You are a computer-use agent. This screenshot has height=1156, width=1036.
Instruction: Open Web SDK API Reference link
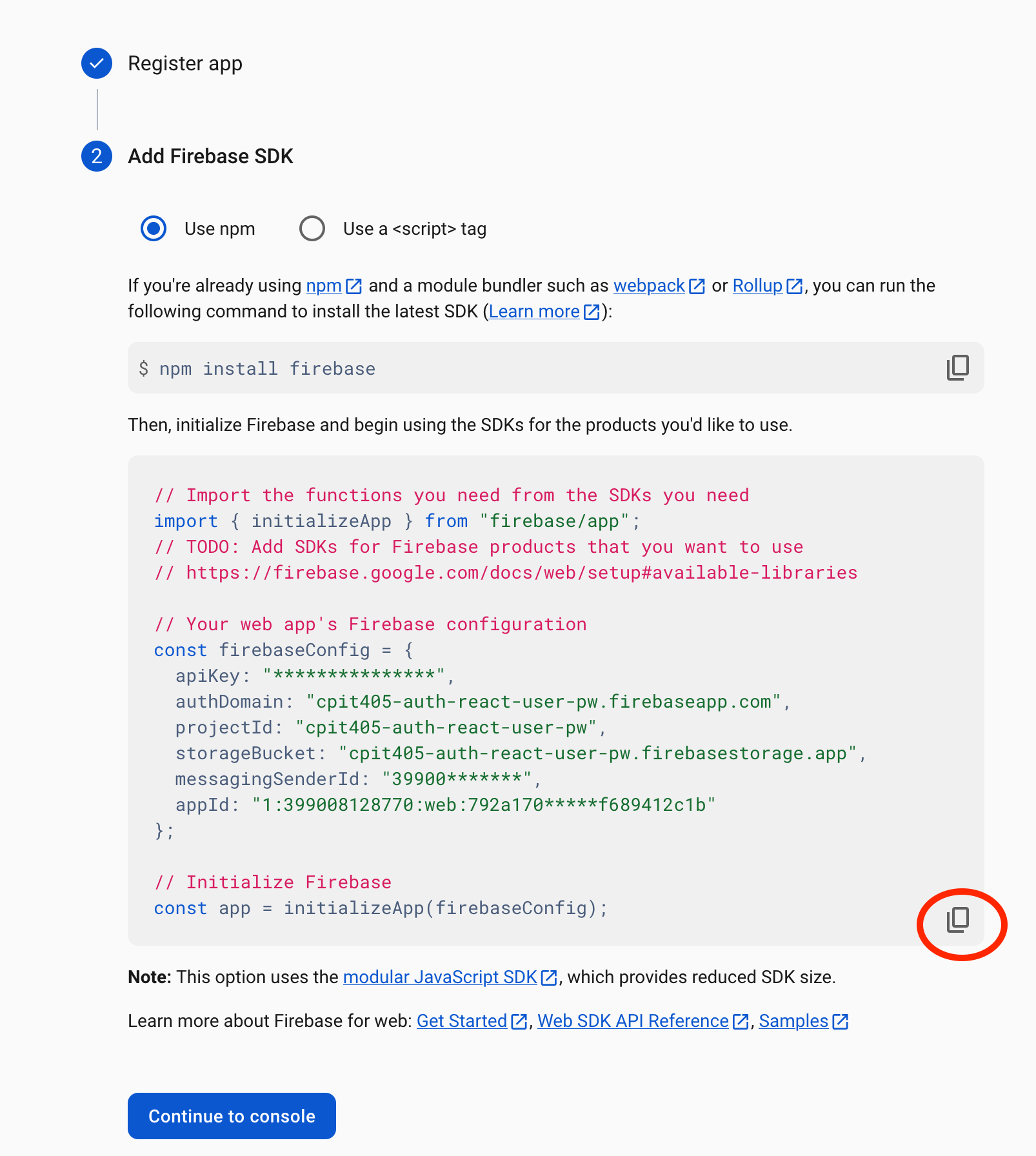633,1021
